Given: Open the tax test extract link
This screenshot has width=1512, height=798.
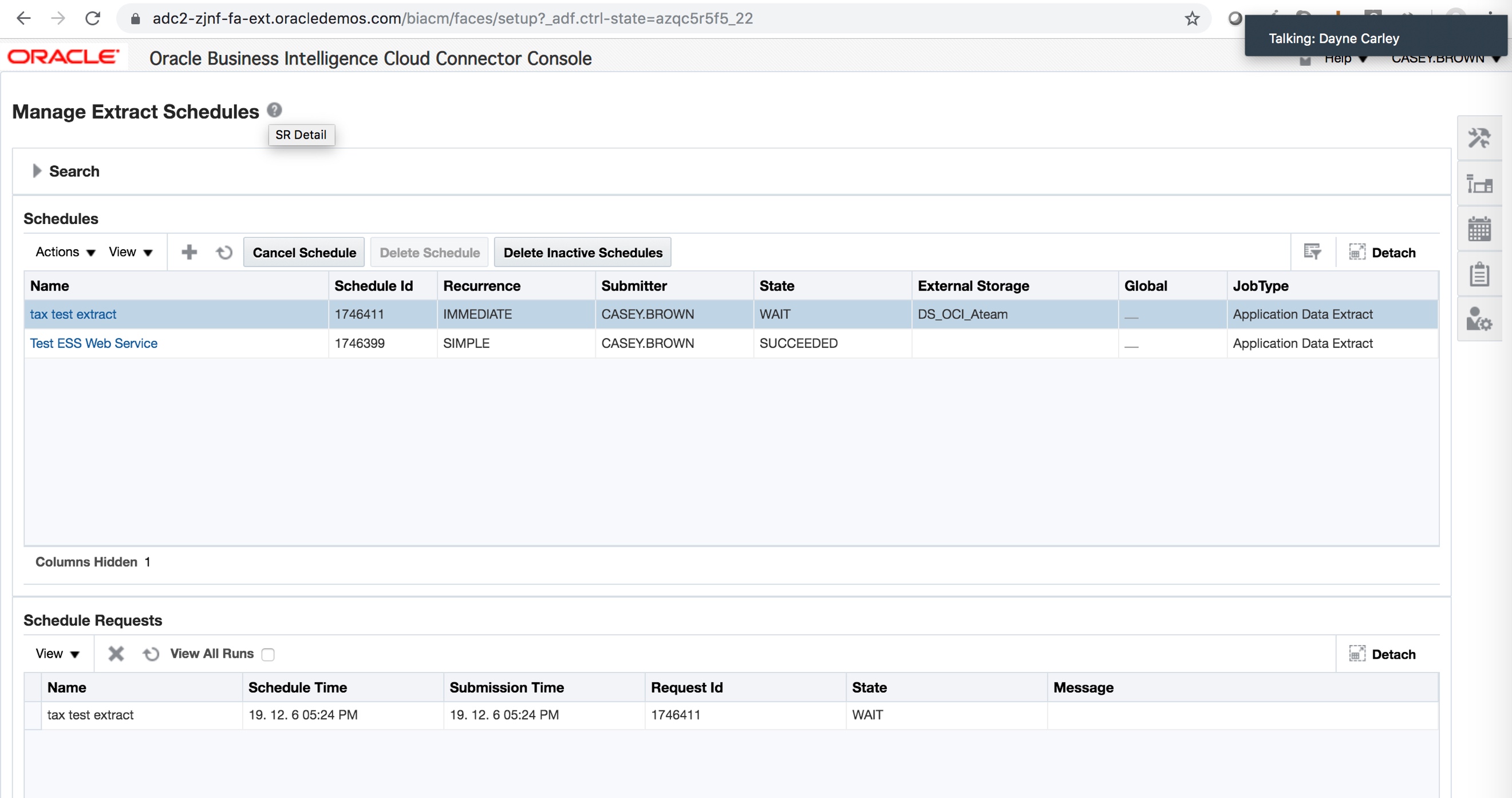Looking at the screenshot, I should (x=73, y=314).
